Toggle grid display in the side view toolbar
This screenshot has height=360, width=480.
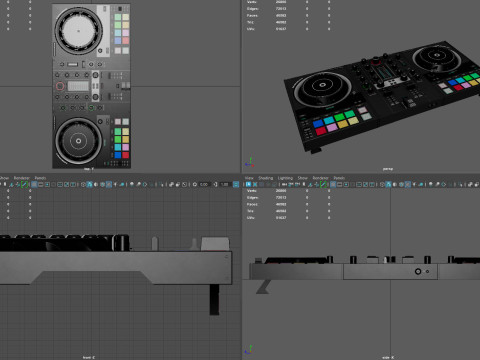[x=333, y=184]
